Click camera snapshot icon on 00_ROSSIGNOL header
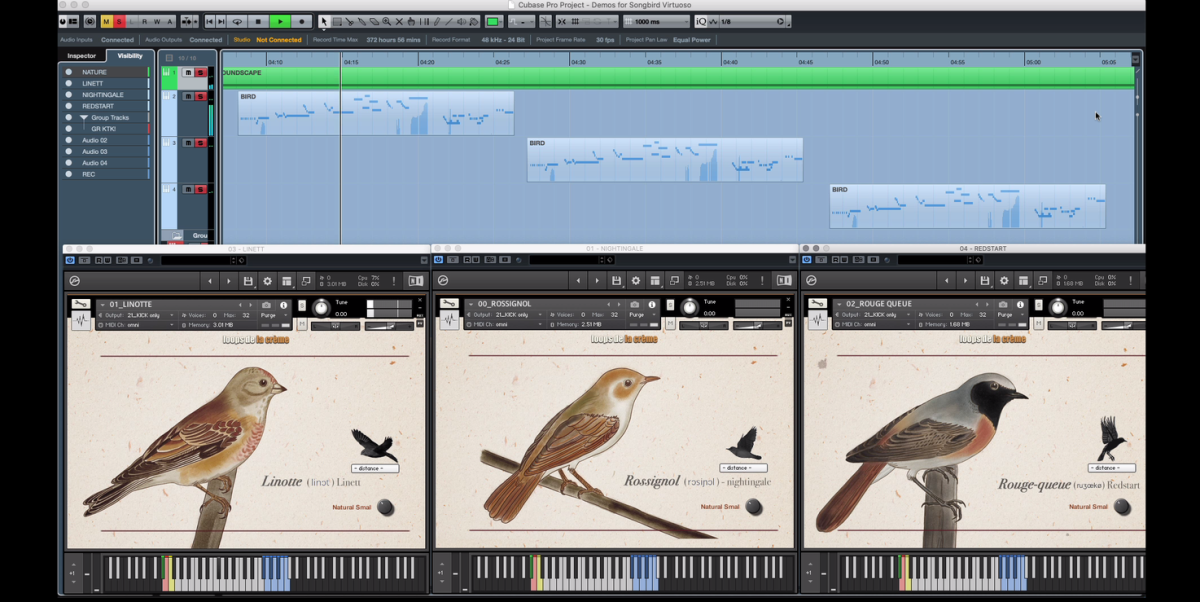The image size is (1200, 602). (635, 305)
